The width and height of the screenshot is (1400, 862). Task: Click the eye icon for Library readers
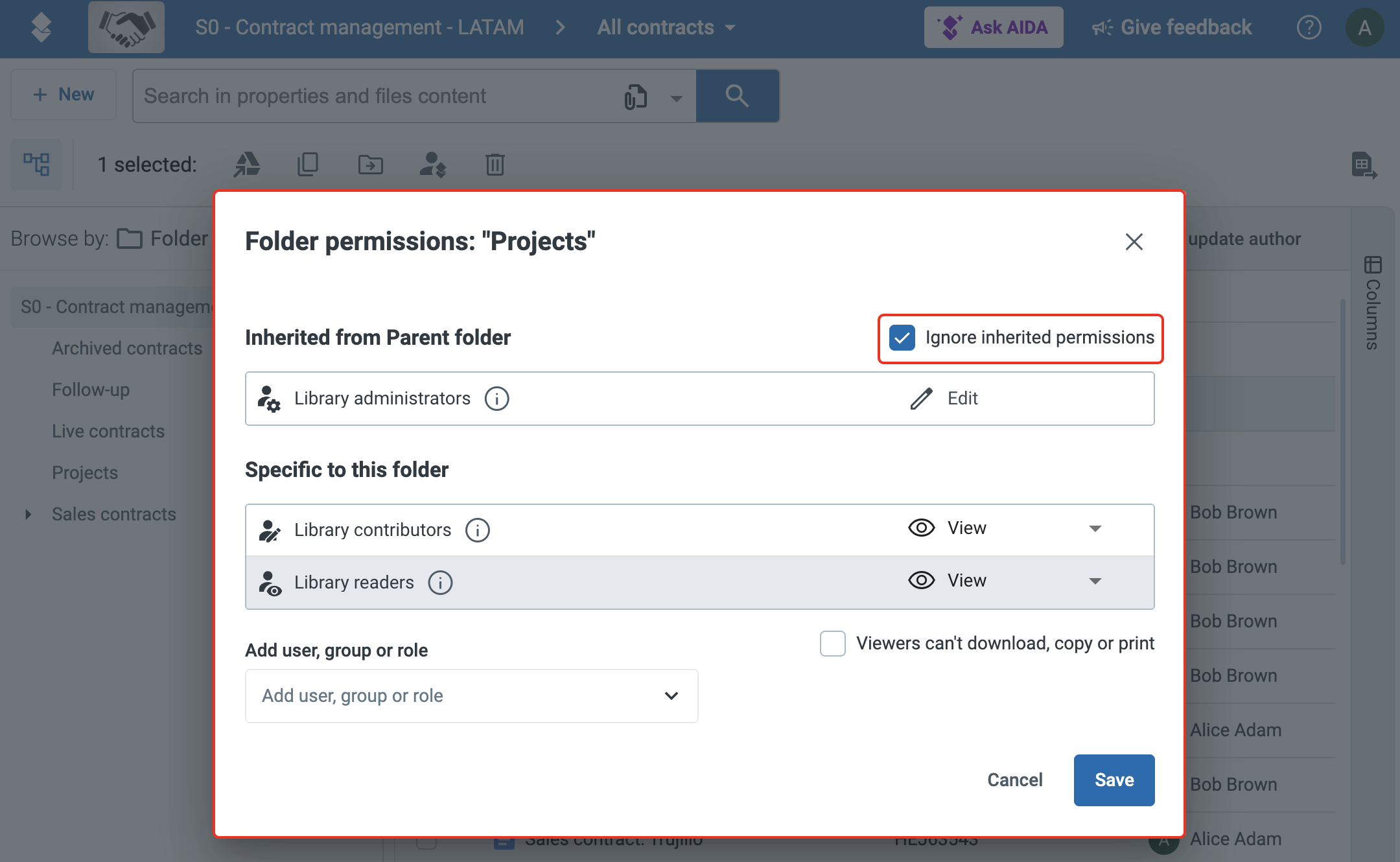click(x=921, y=580)
